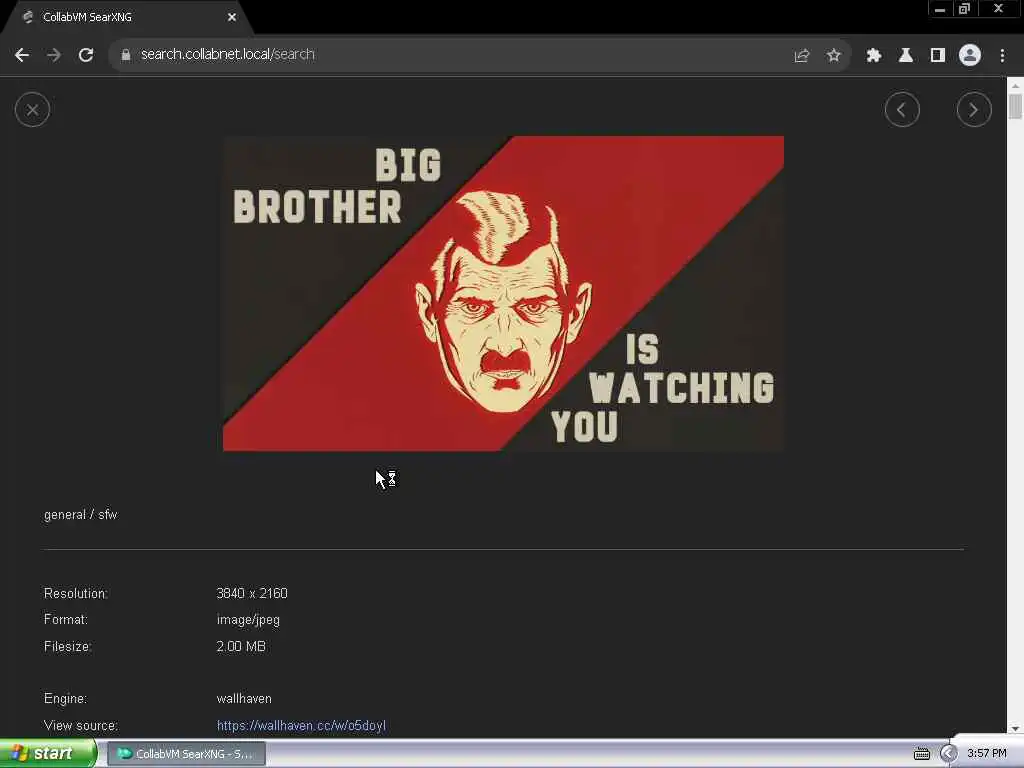Open the on-screen keyboard tray icon

point(921,754)
